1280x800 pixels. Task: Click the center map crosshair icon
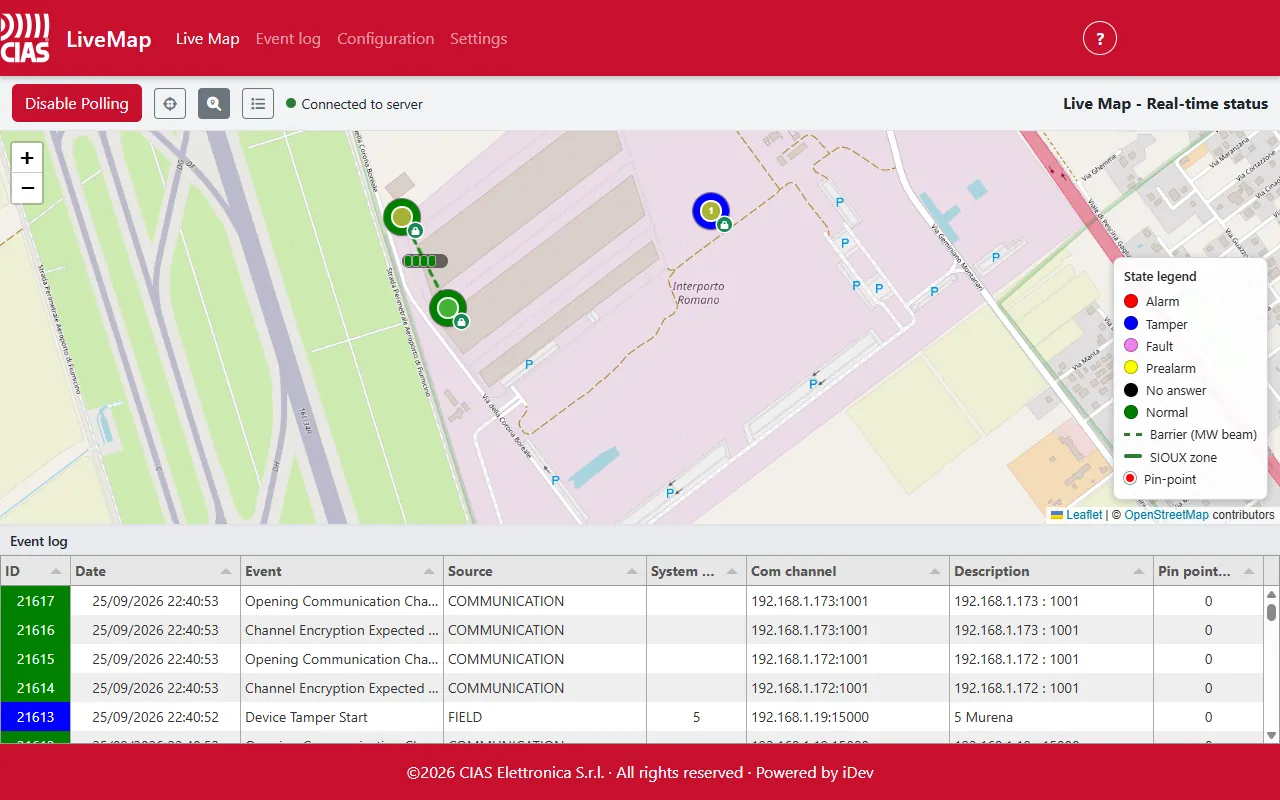click(x=170, y=103)
